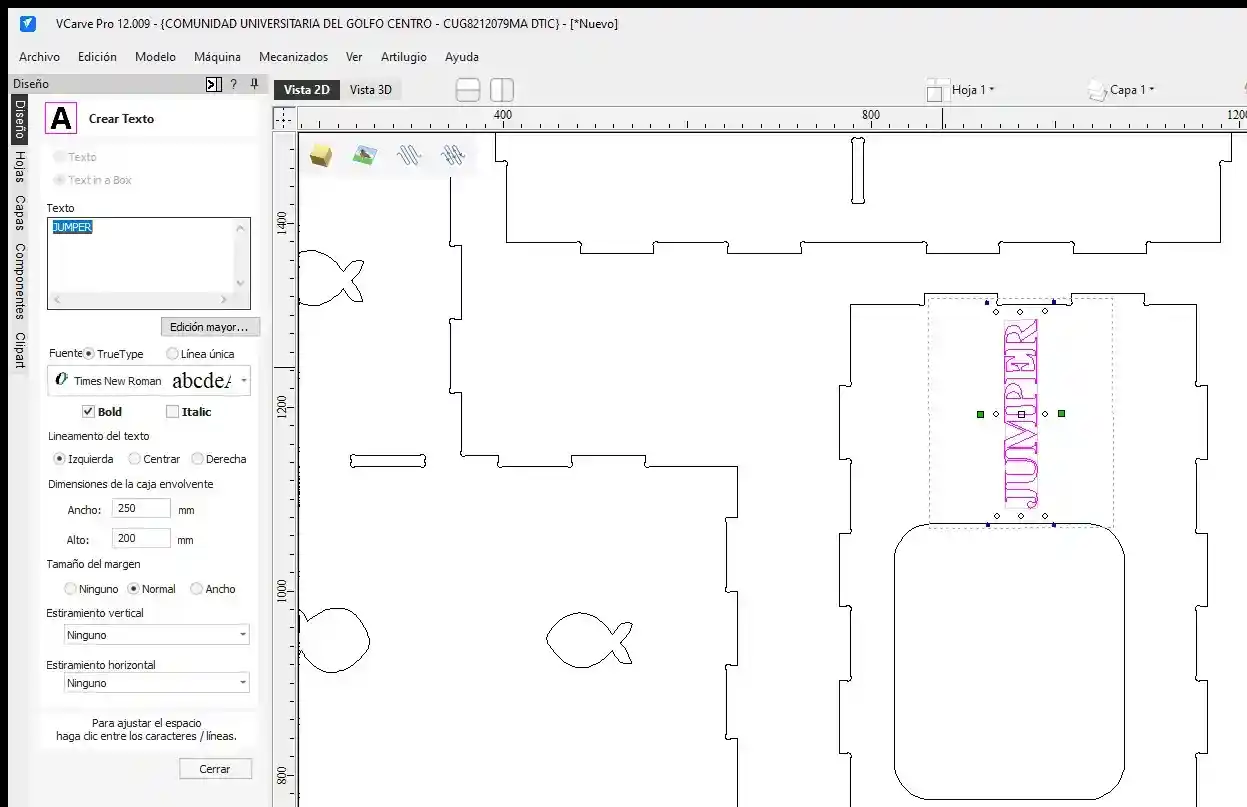
Task: Open the Edición menu
Action: pos(97,57)
